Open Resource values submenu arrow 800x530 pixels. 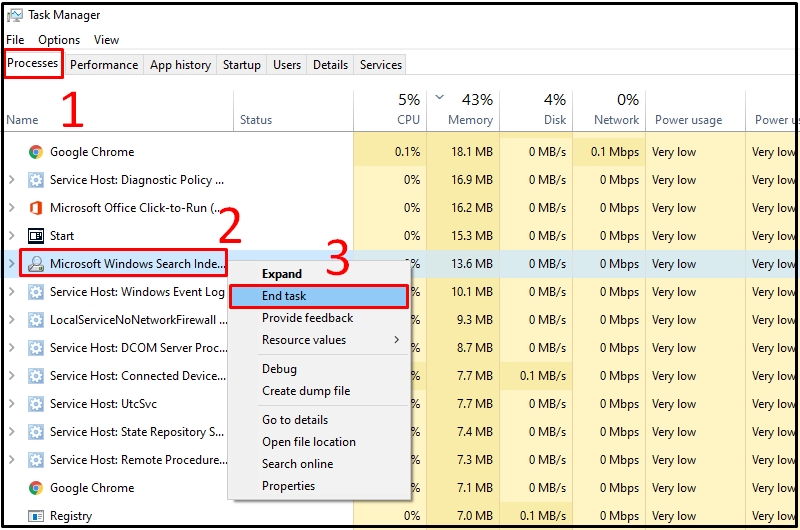click(396, 340)
